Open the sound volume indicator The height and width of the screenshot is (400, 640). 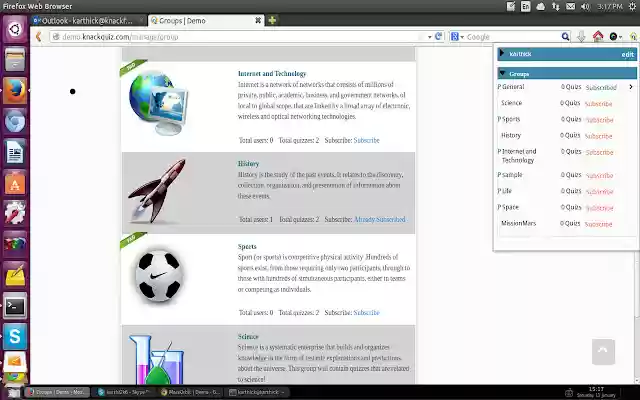pyautogui.click(x=585, y=6)
